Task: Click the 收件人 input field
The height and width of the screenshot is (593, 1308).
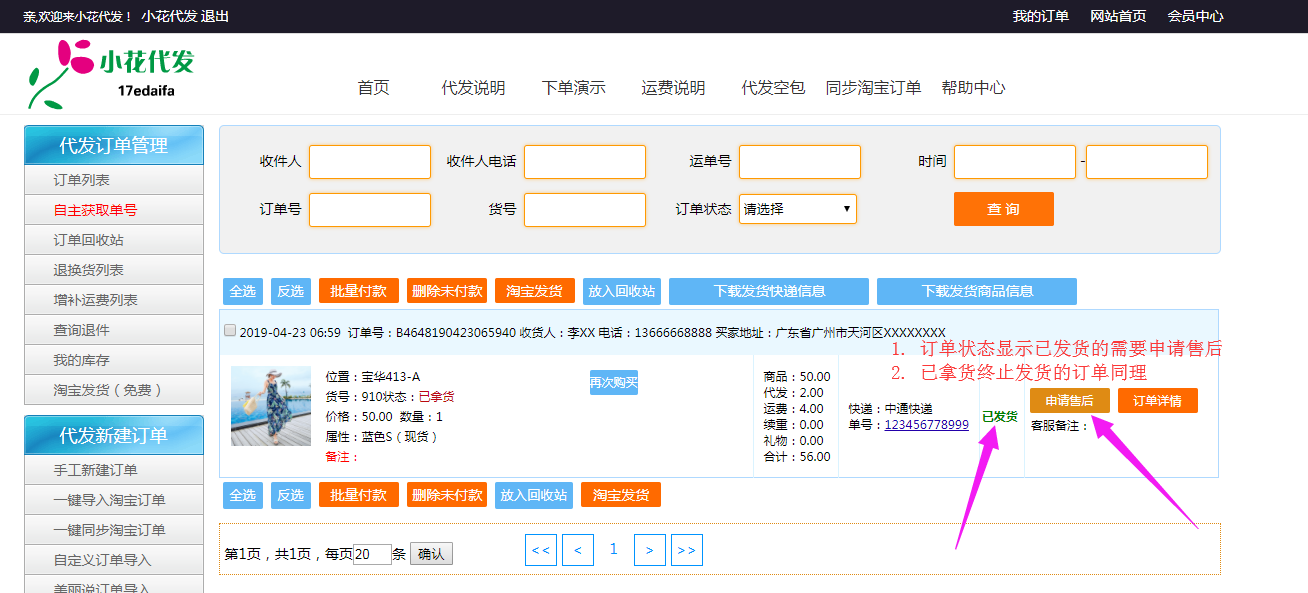Action: tap(370, 162)
